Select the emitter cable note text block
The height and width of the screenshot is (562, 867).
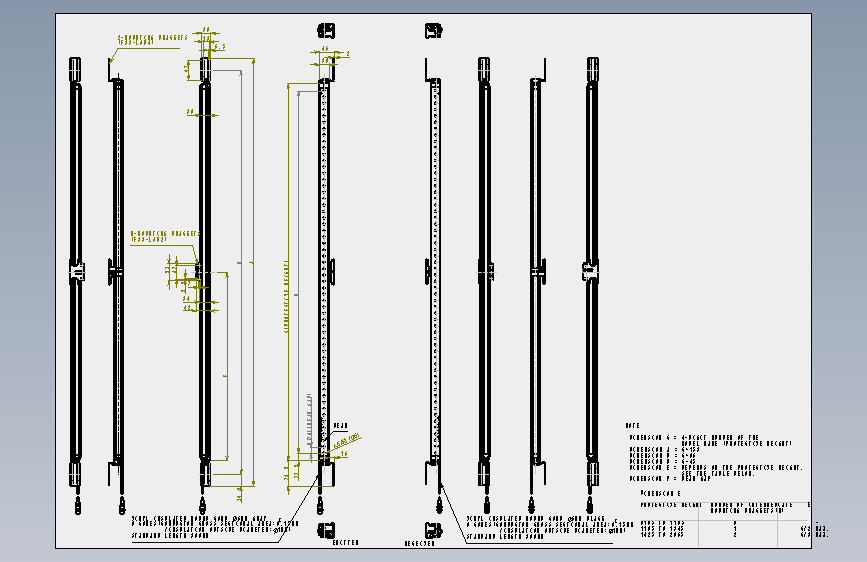coord(215,527)
